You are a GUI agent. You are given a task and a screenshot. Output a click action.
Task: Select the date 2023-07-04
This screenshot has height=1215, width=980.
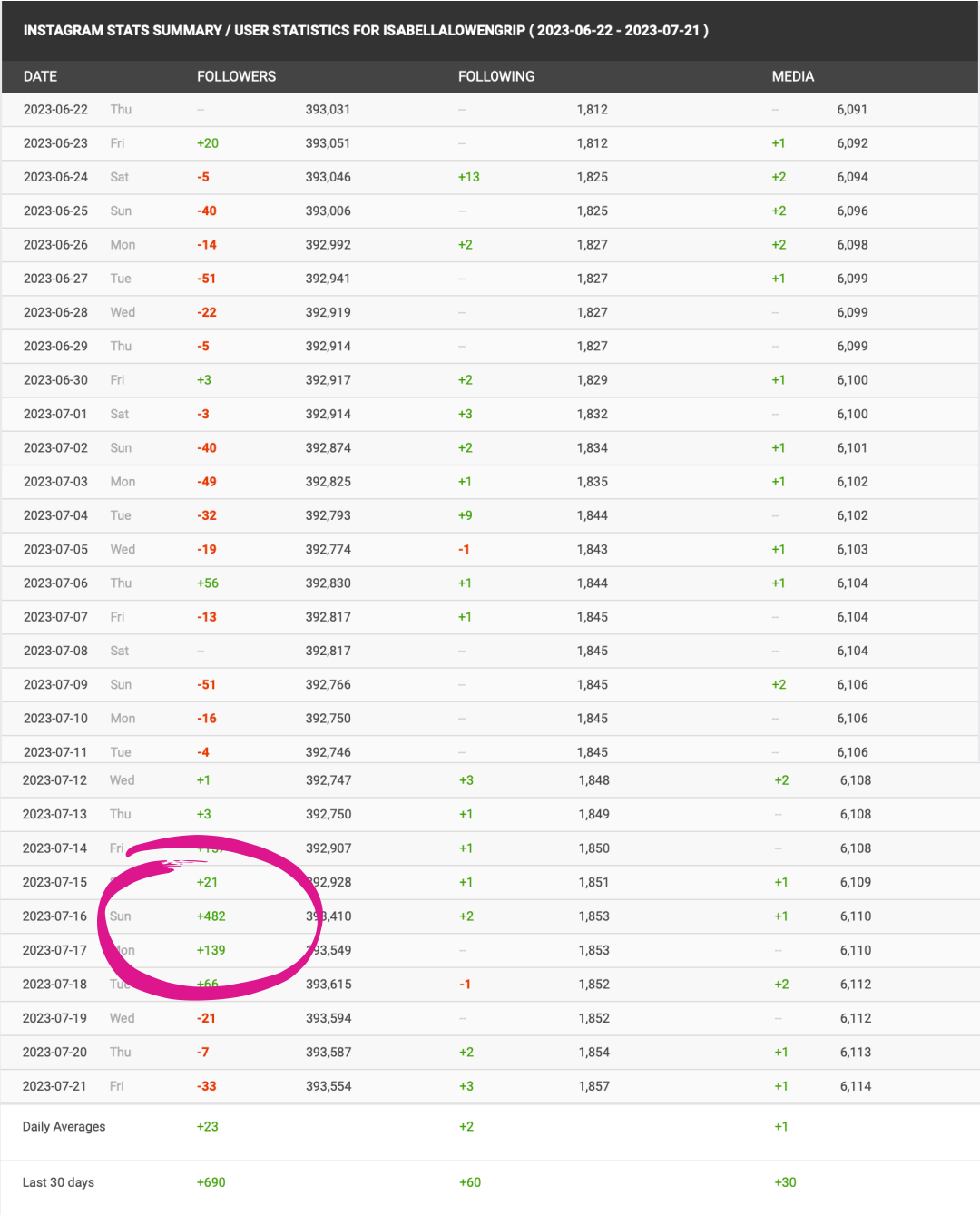[55, 515]
